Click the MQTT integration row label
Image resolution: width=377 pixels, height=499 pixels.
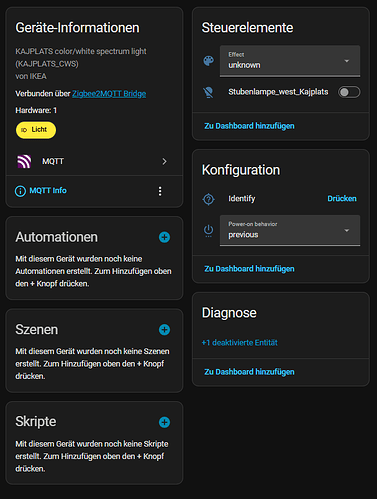[x=53, y=162]
